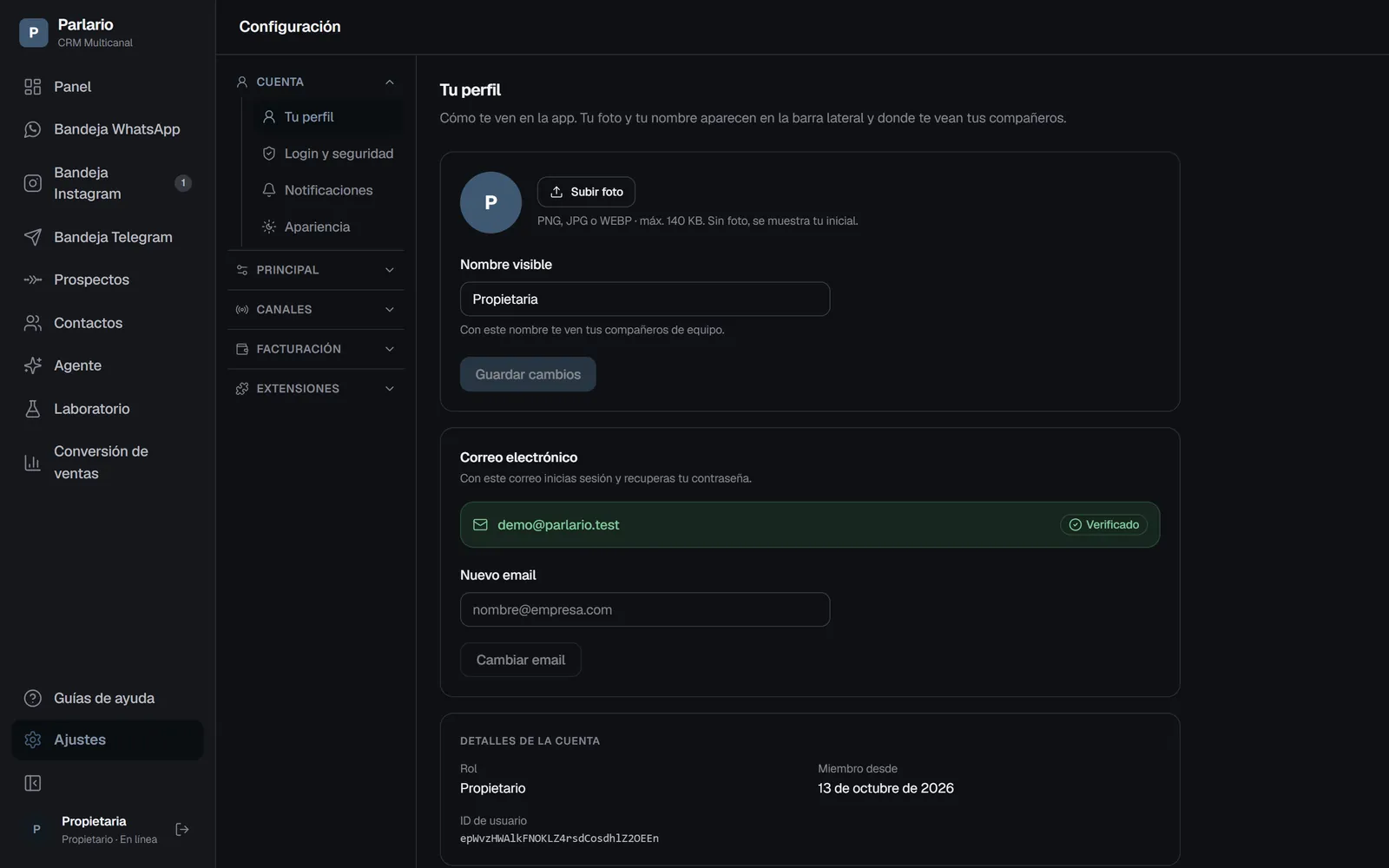Go to Prospectos icon

(x=33, y=279)
